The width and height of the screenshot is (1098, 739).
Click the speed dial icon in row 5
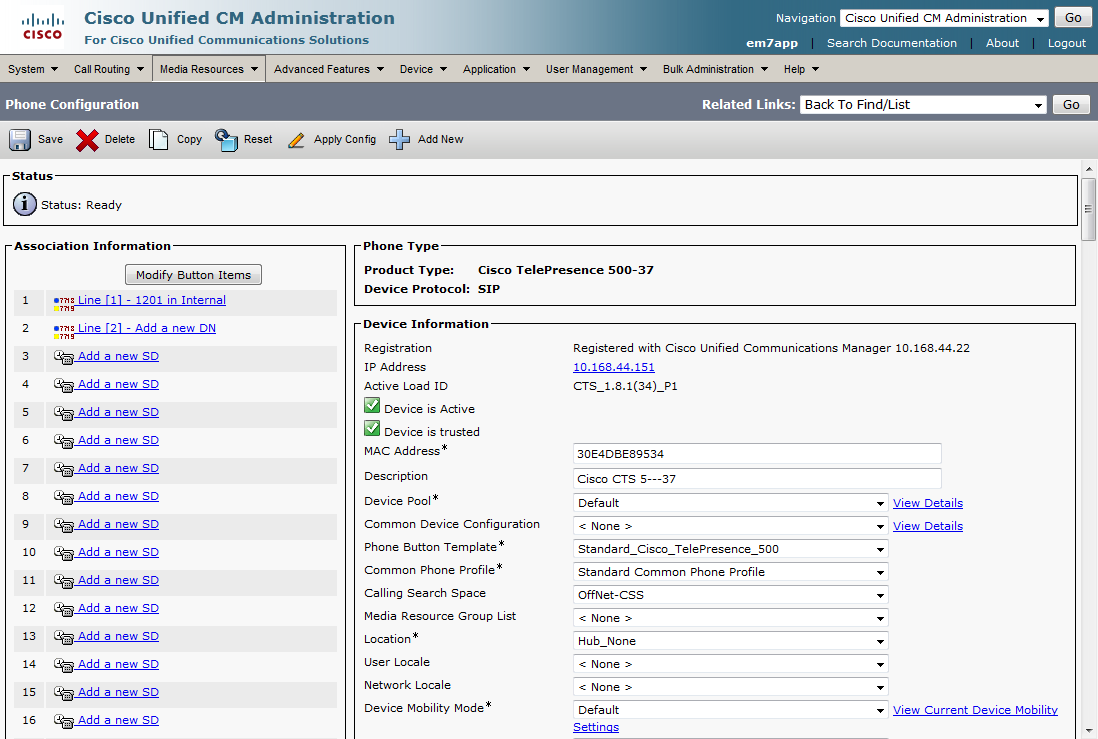64,413
